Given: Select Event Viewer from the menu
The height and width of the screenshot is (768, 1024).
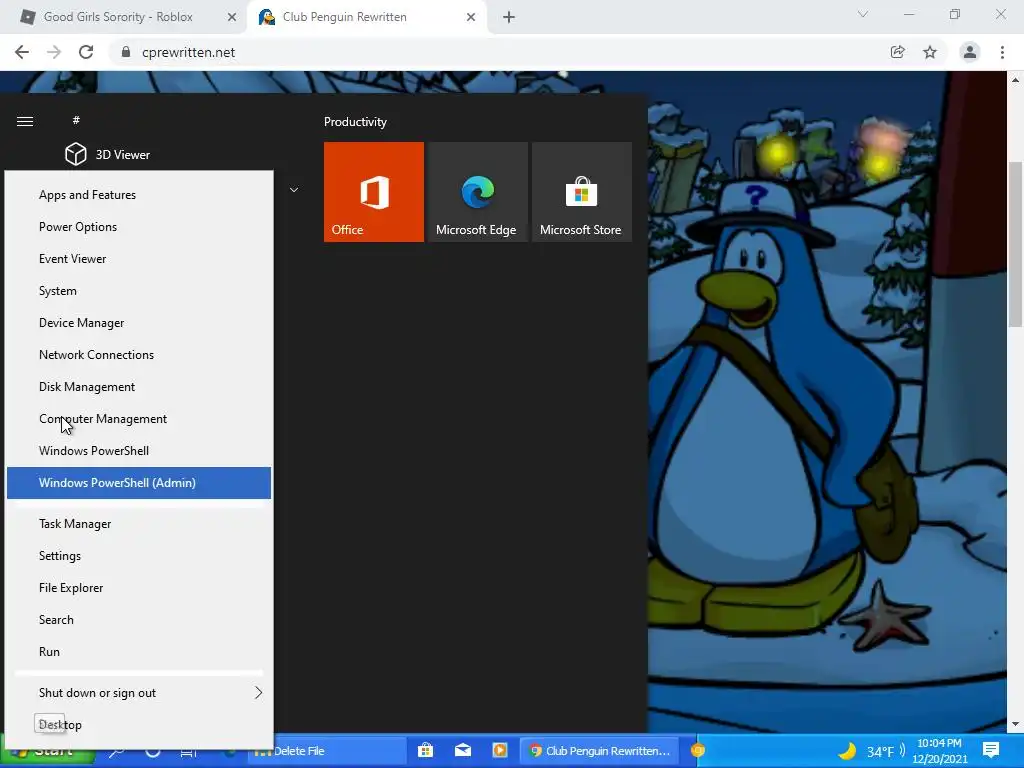Looking at the screenshot, I should pos(138,259).
